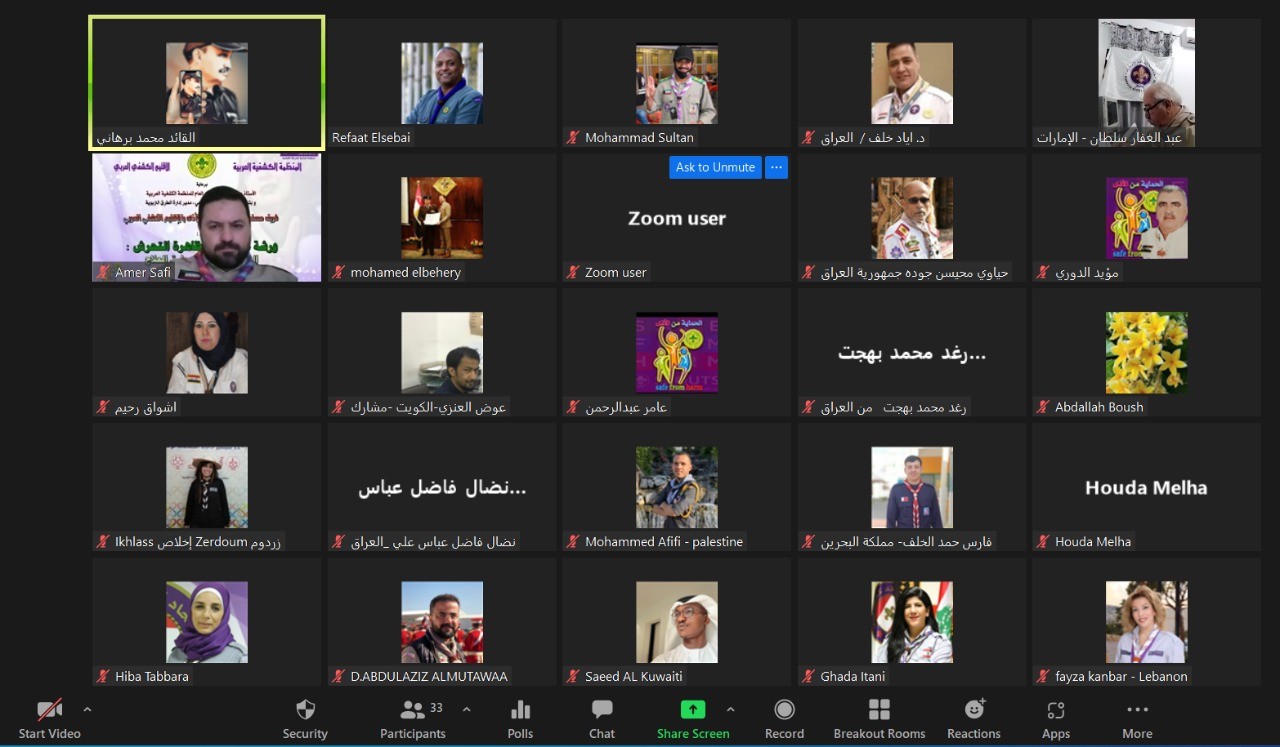Start recording with the Record icon
The width and height of the screenshot is (1280, 747).
784,710
